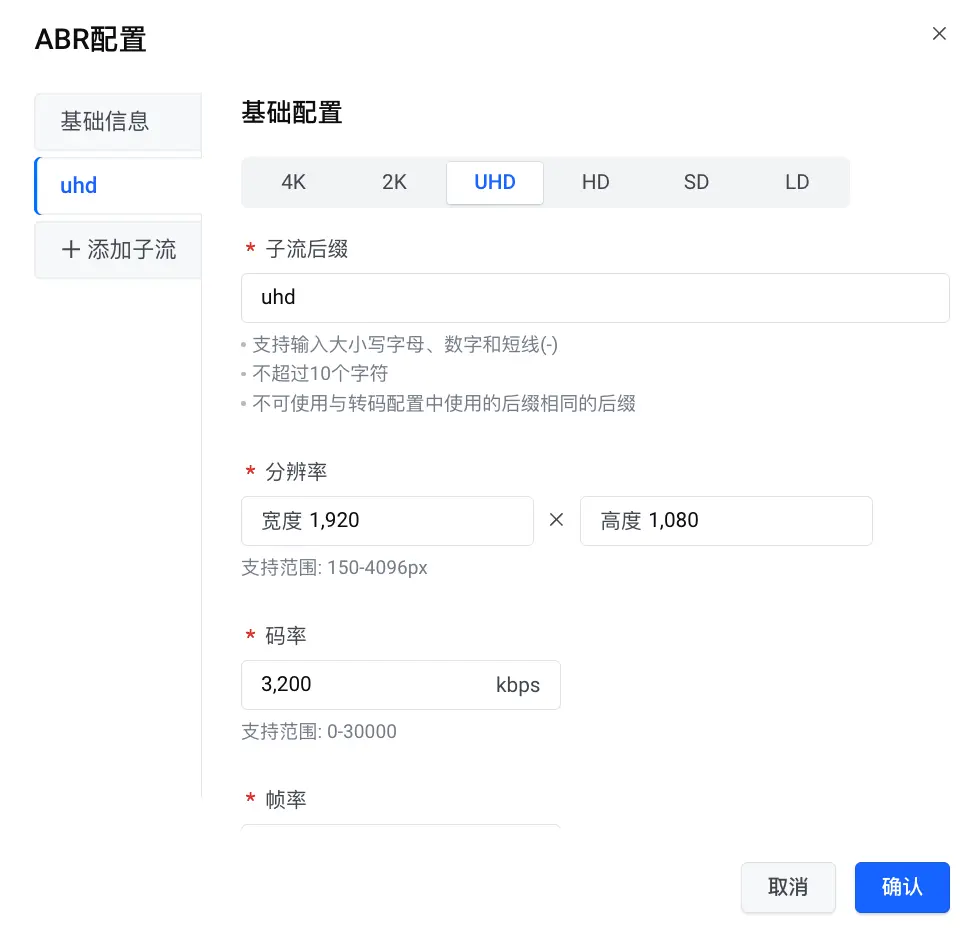
Task: Click the kbps unit suffix
Action: pyautogui.click(x=517, y=685)
